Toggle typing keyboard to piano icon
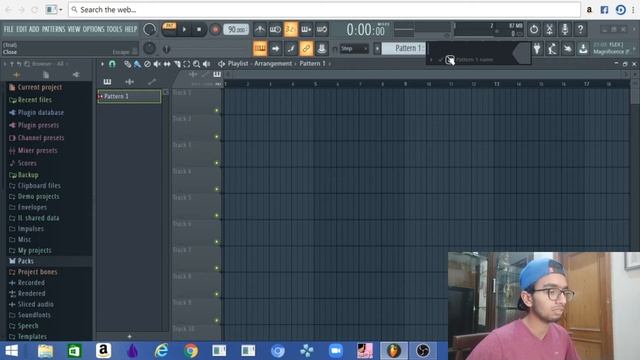 click(260, 49)
